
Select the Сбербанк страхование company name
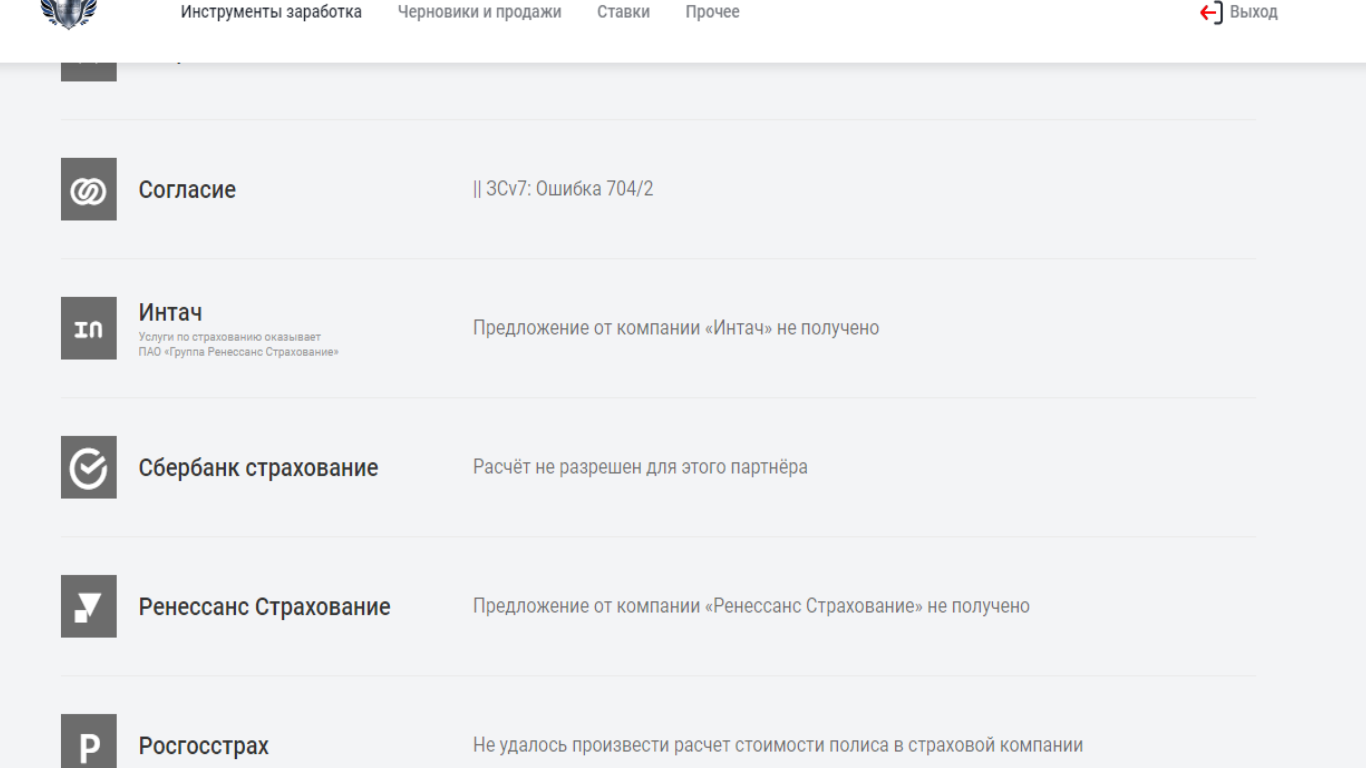click(258, 468)
